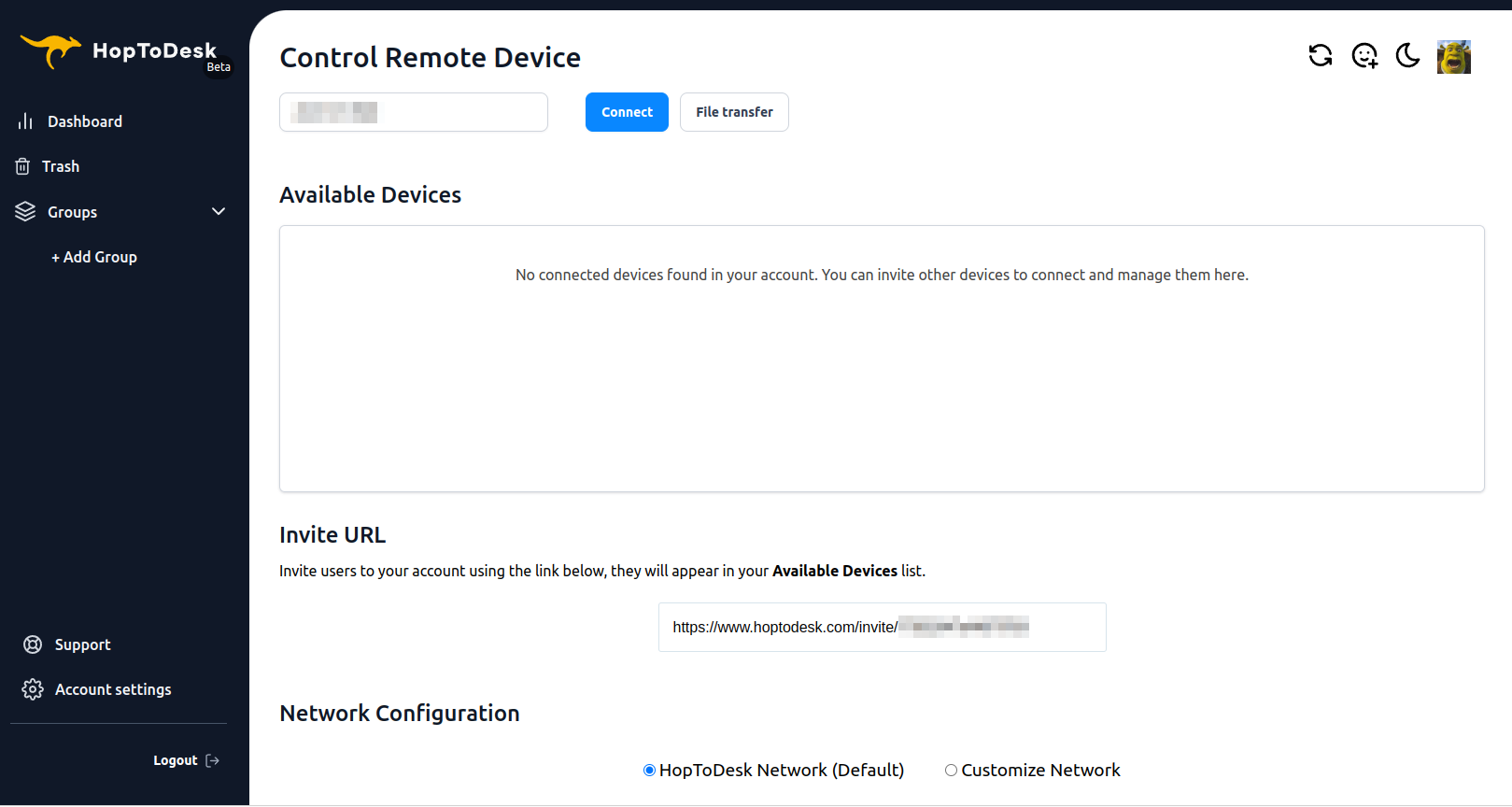Toggle dark mode moon icon
The image size is (1512, 807).
click(1407, 56)
